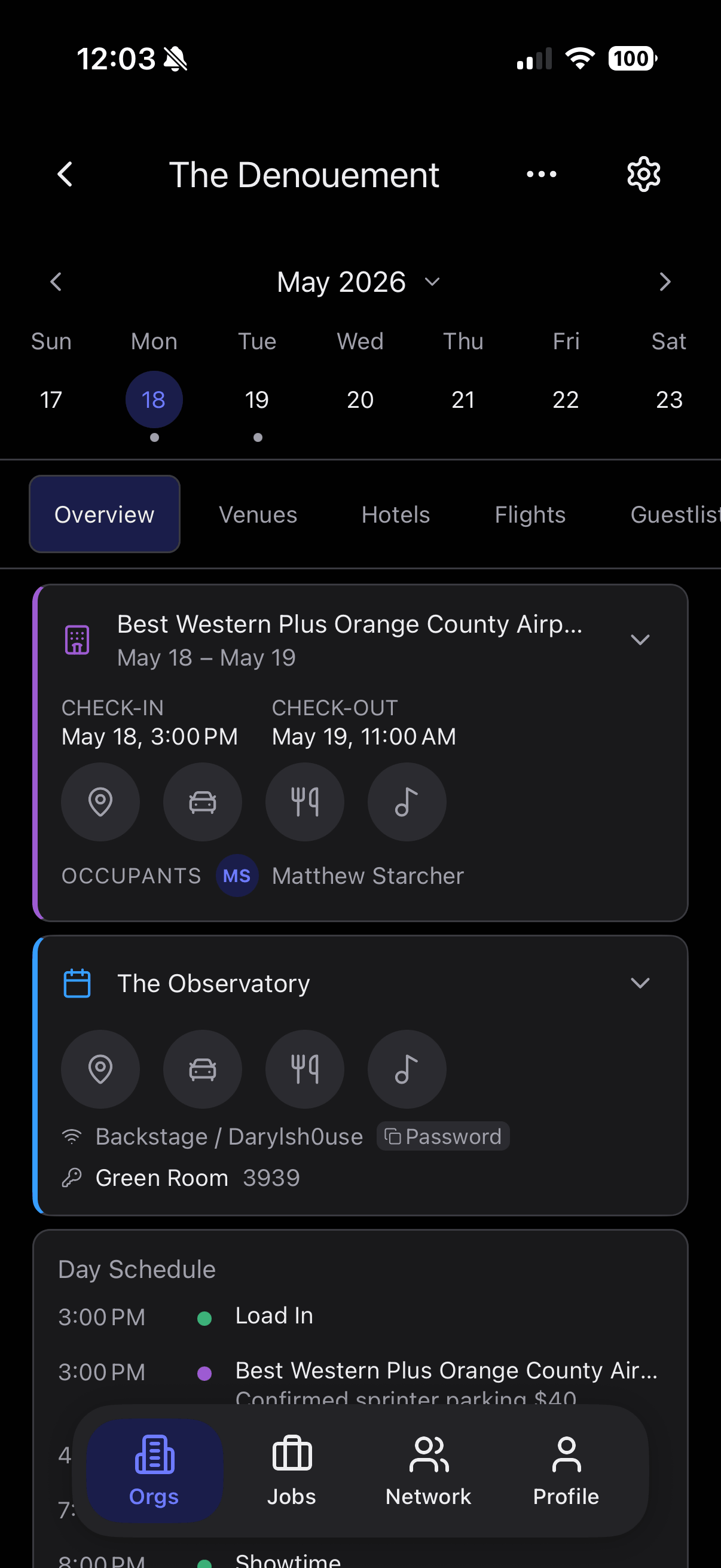Open the Network tab in bottom bar
This screenshot has width=721, height=1568.
tap(428, 1471)
